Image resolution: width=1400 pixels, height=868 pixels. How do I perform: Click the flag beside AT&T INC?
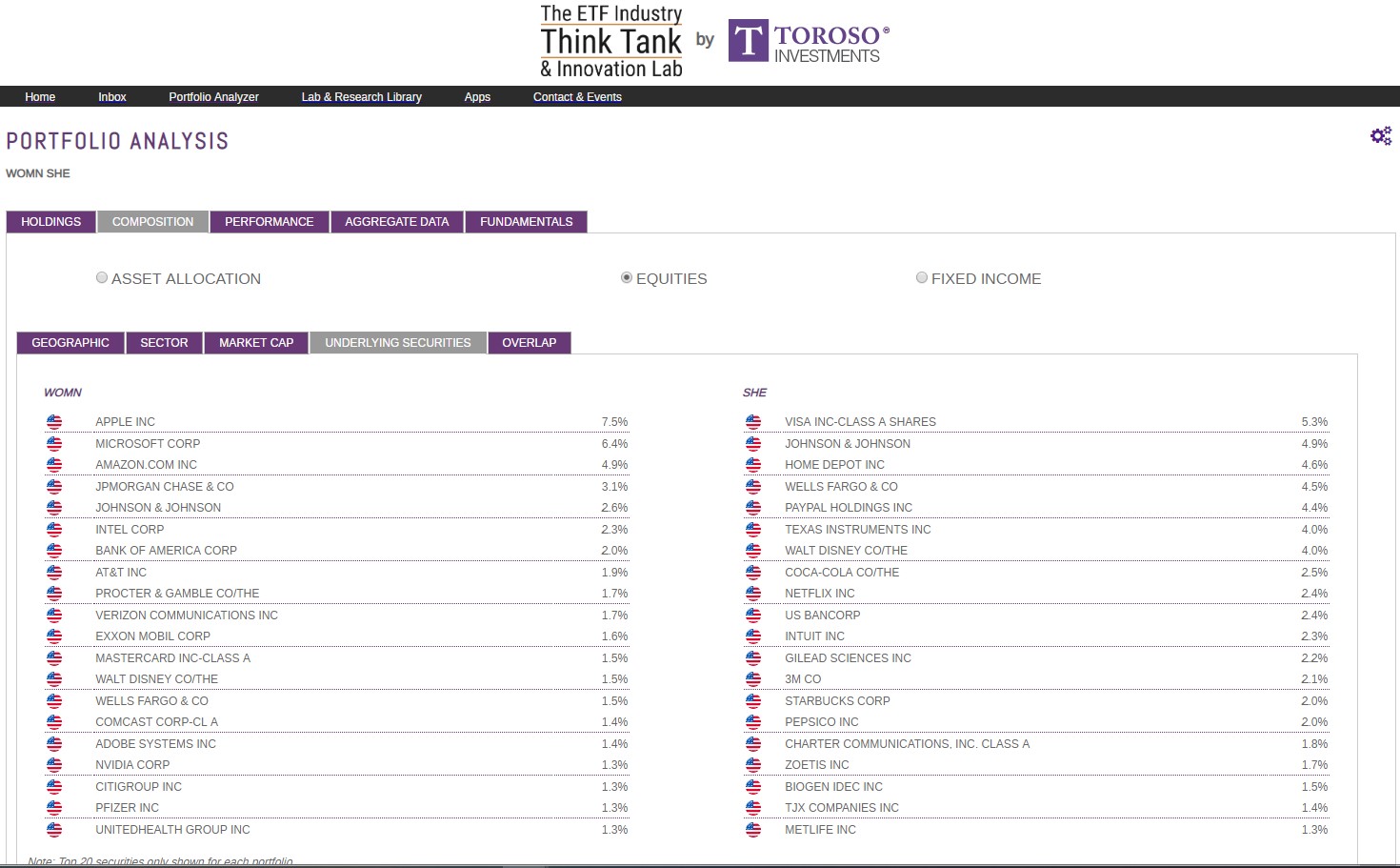54,573
